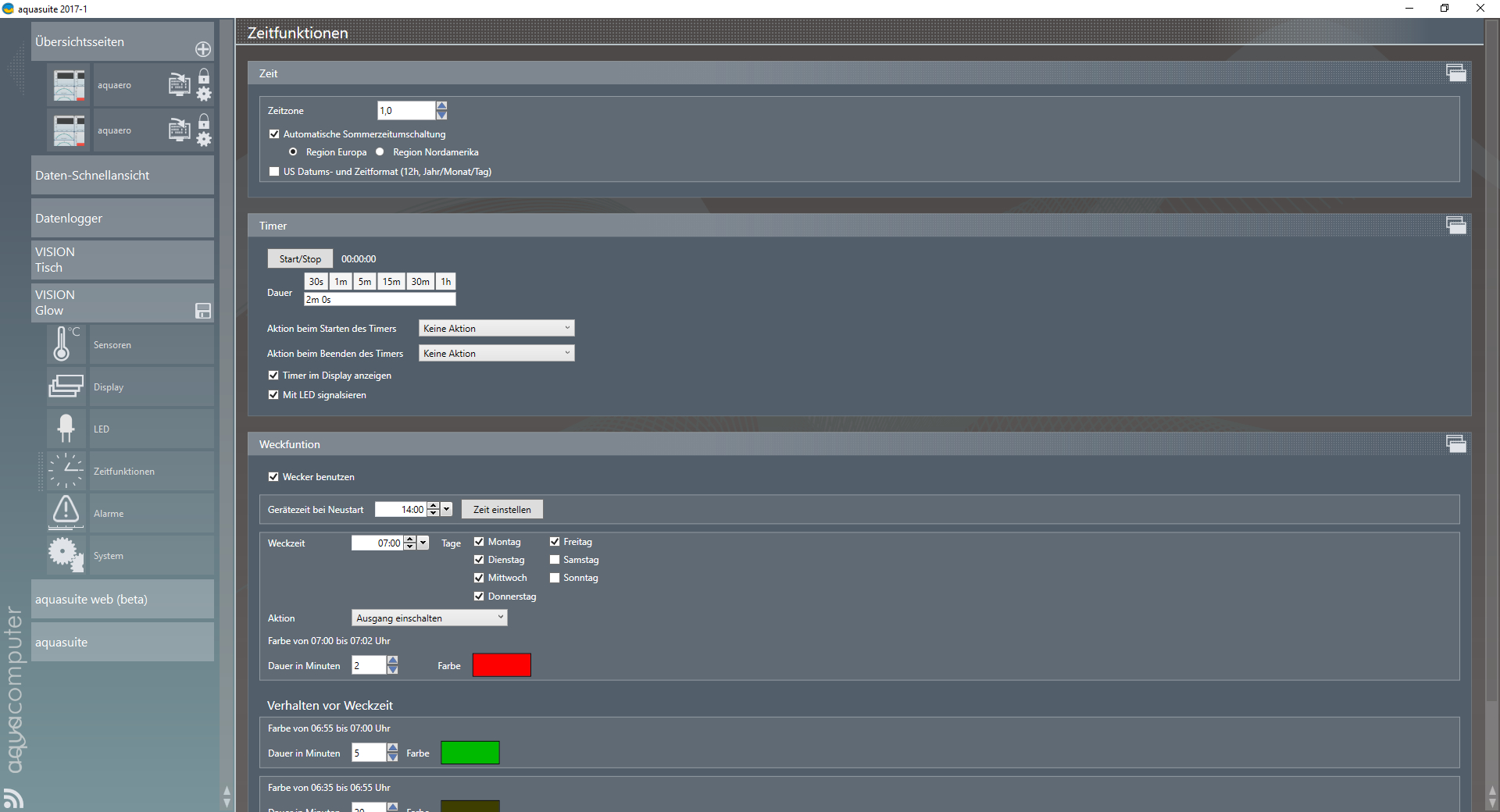Select the Region Europa radio button

(293, 152)
